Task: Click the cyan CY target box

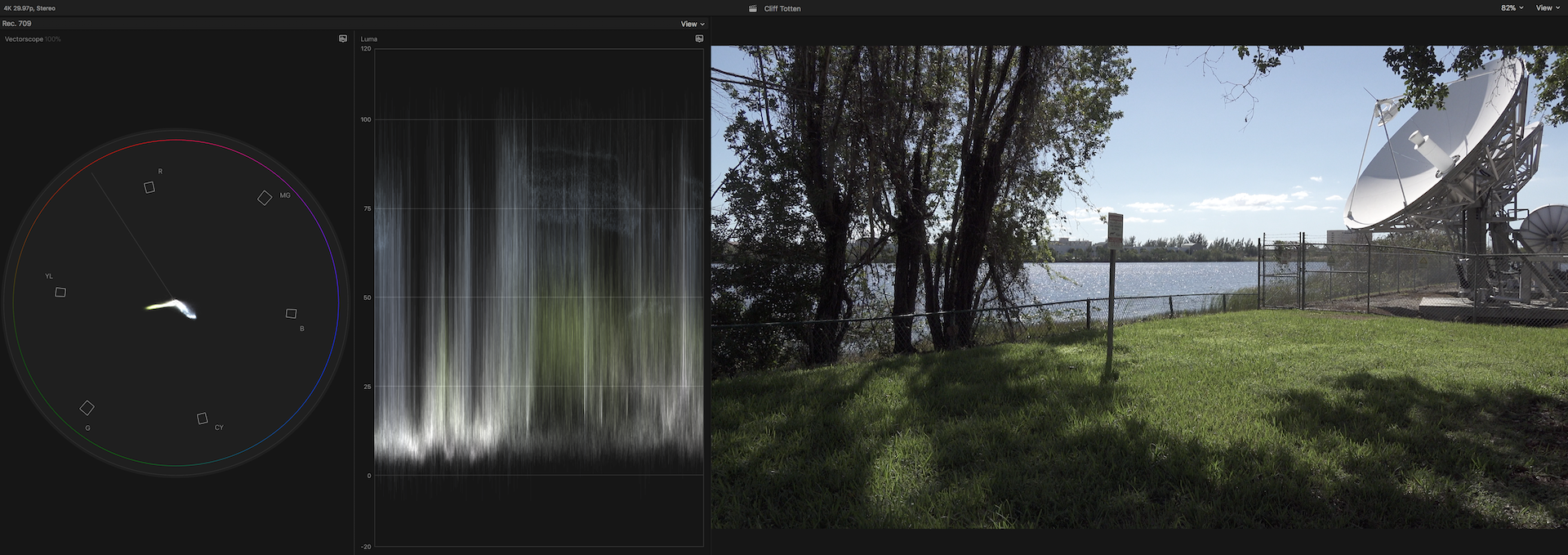Action: pos(203,418)
